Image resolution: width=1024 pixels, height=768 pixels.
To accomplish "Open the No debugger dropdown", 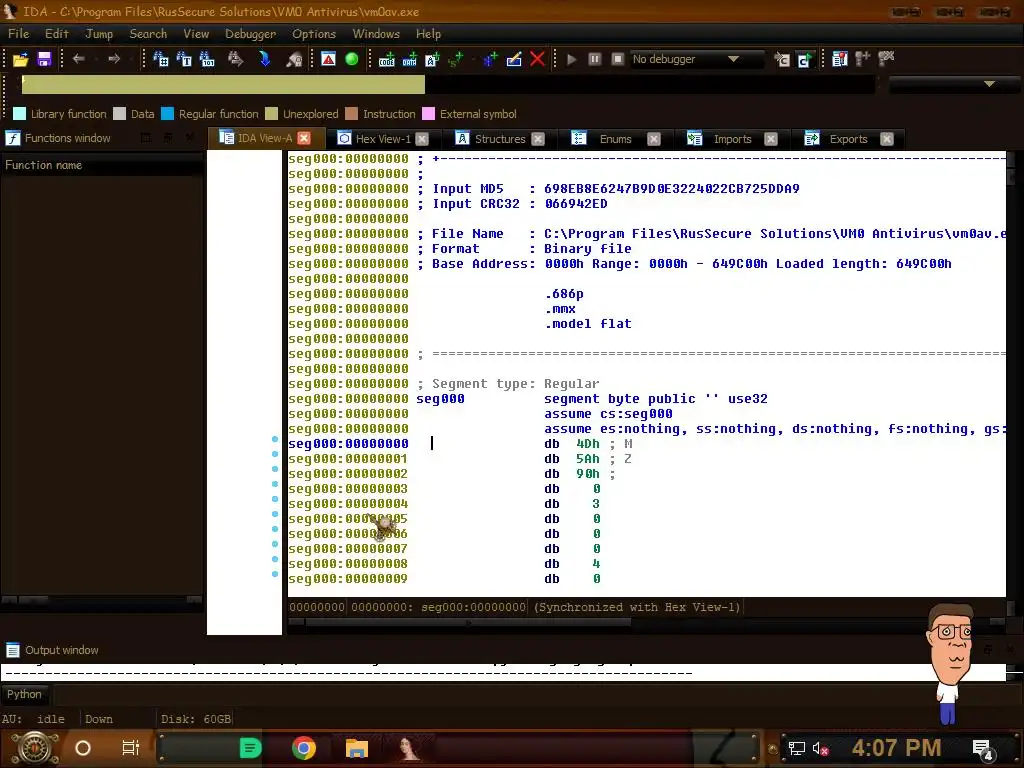I will [x=695, y=59].
